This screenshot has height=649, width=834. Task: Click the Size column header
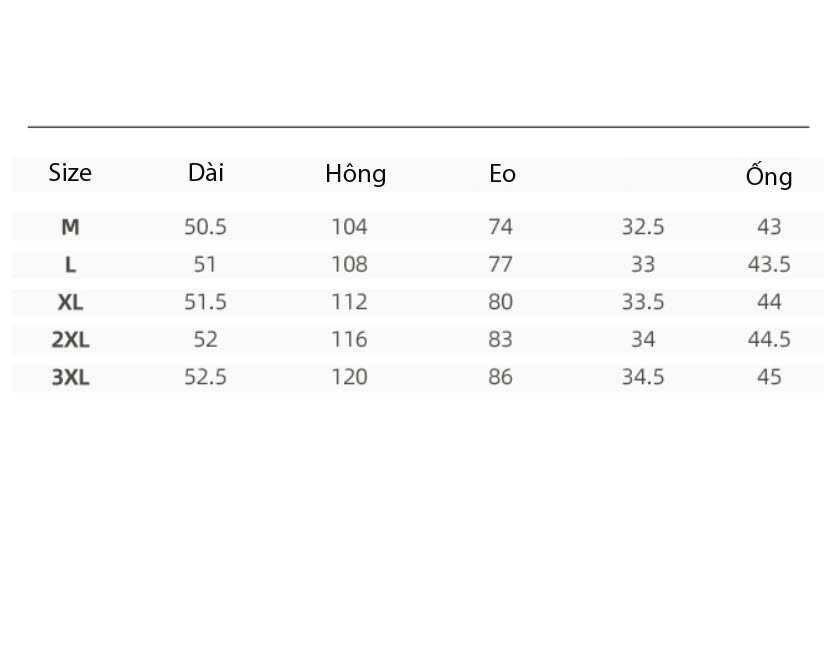[70, 173]
